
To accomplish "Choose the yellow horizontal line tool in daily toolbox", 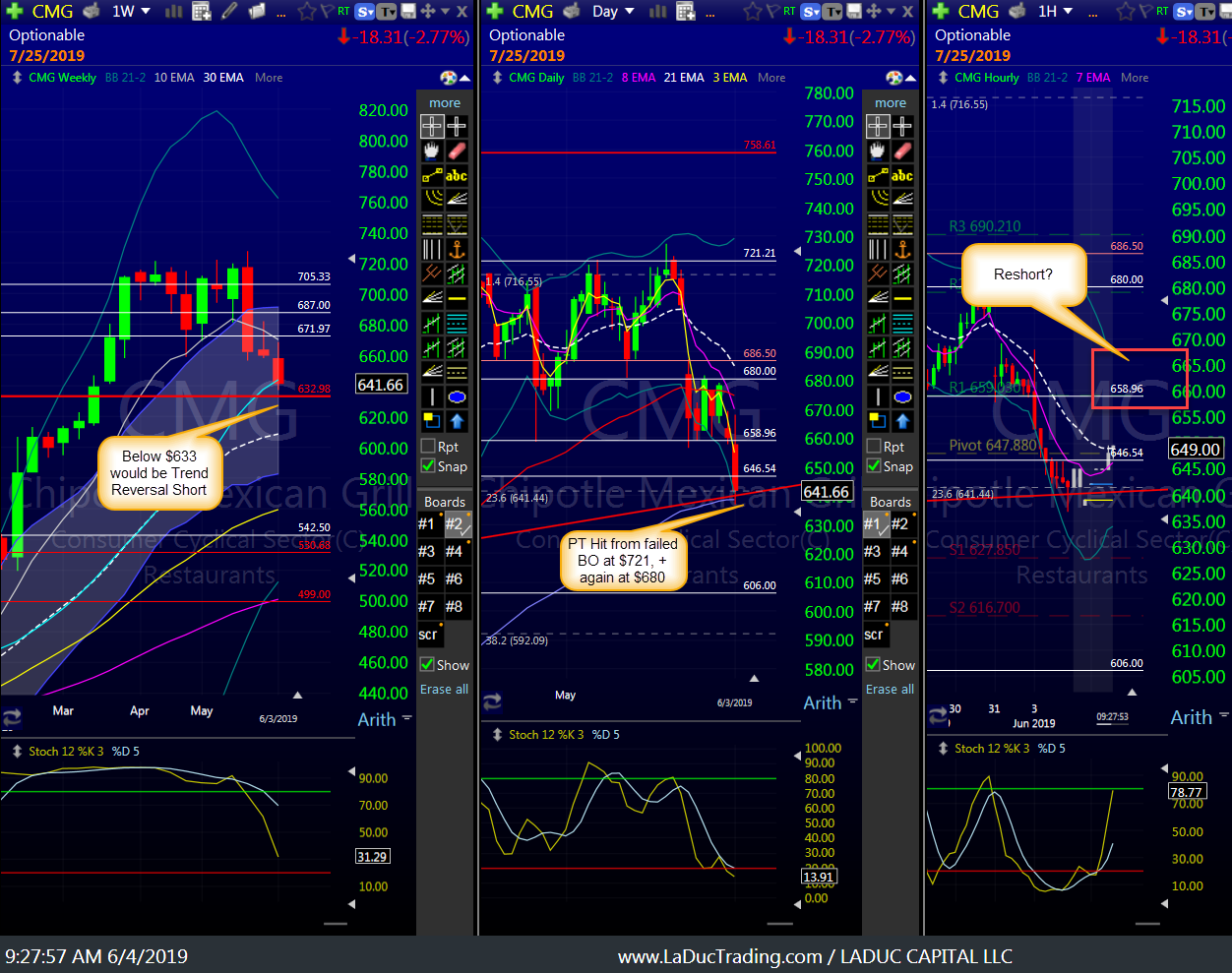I will 902,298.
